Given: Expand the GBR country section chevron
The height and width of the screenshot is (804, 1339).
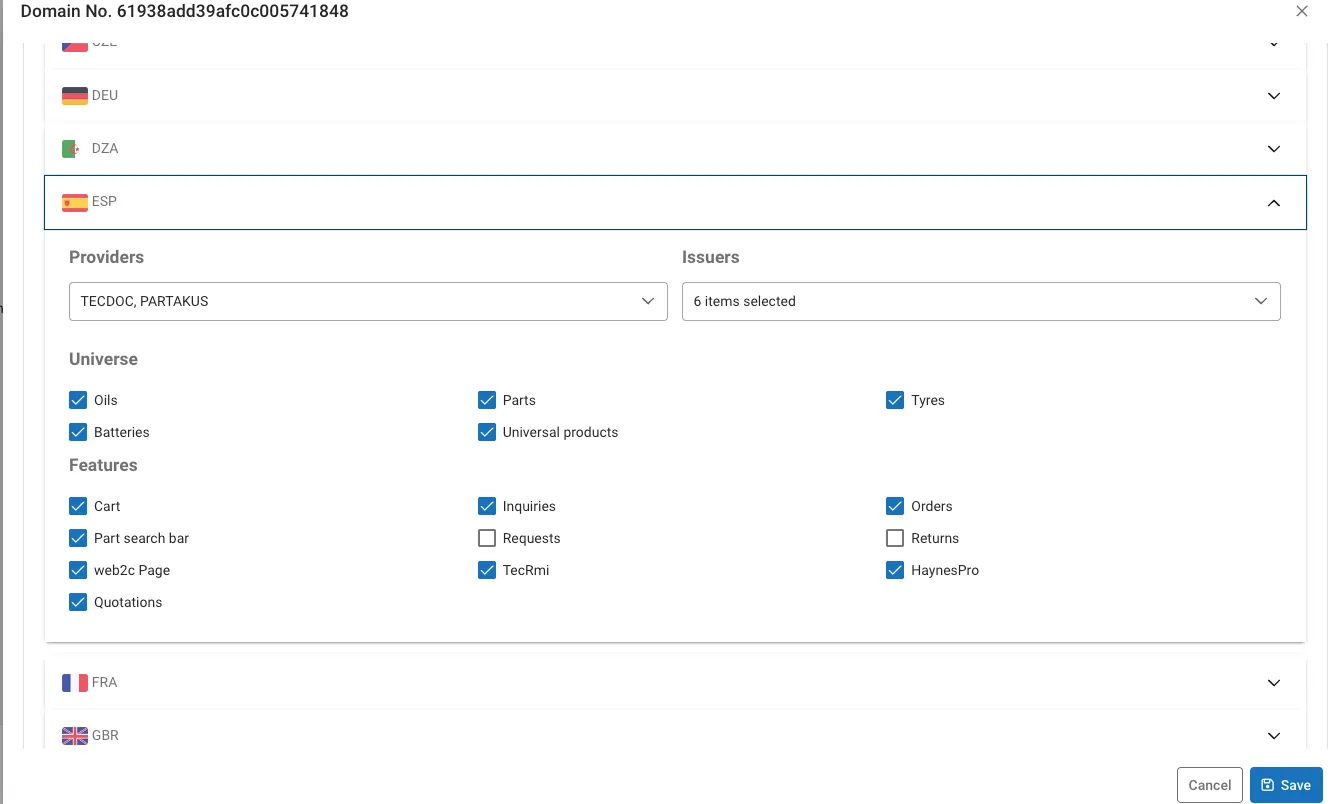Looking at the screenshot, I should 1274,736.
